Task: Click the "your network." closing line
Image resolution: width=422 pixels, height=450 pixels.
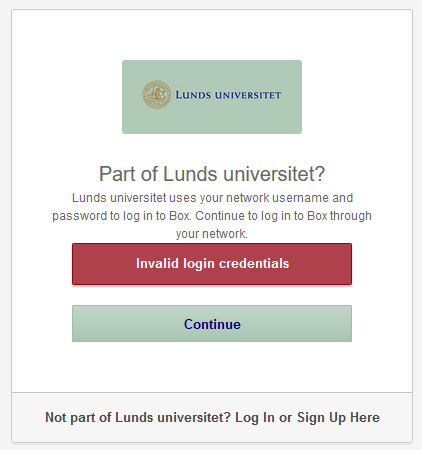Action: point(212,234)
